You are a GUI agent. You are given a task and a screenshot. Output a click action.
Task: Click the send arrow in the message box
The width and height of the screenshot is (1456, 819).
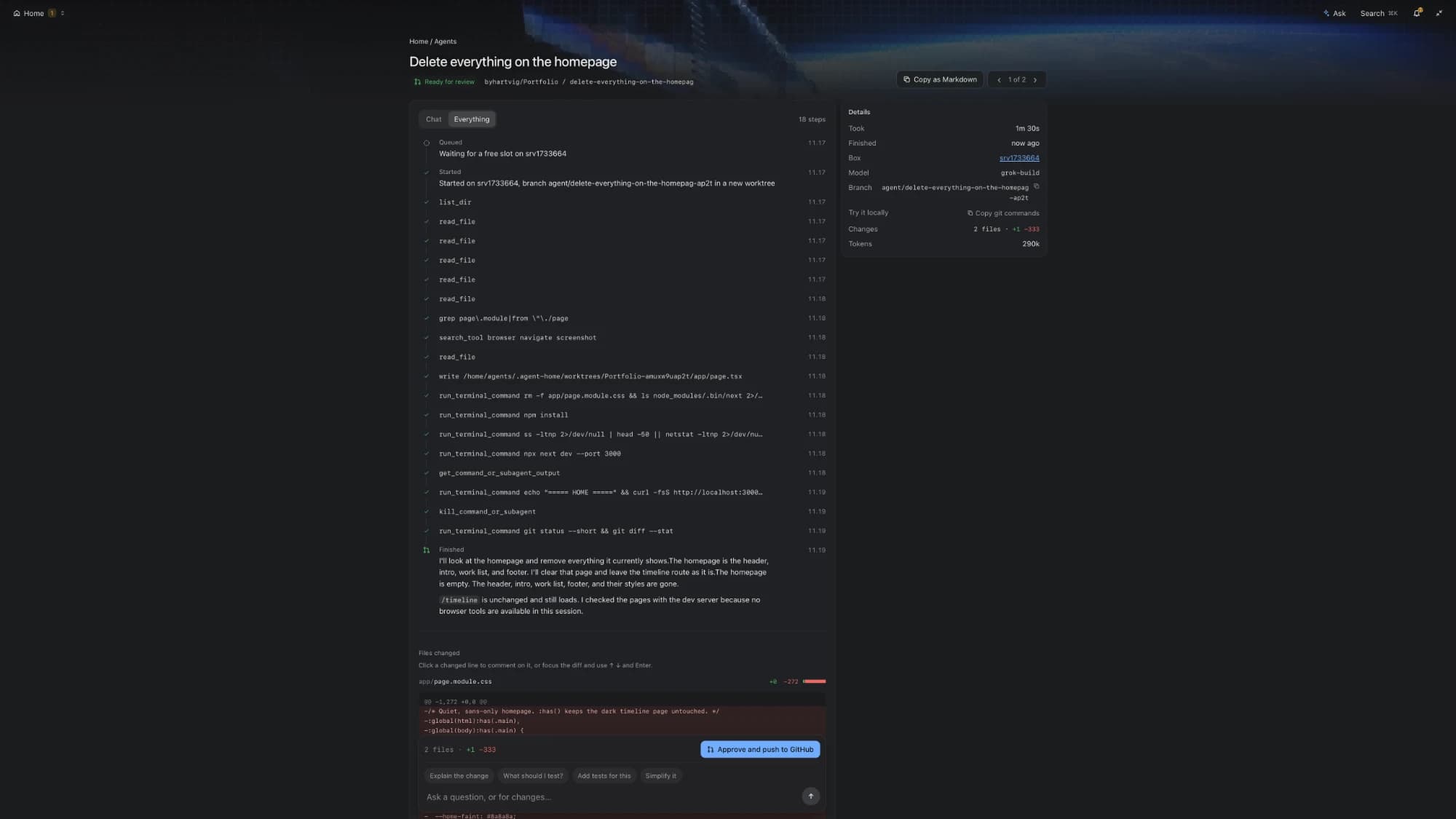click(x=810, y=796)
